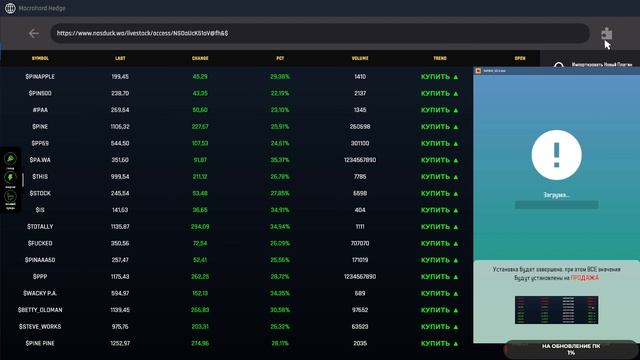The width and height of the screenshot is (640, 360).
Task: Click the Загрузка loading label
Action: pos(556,195)
